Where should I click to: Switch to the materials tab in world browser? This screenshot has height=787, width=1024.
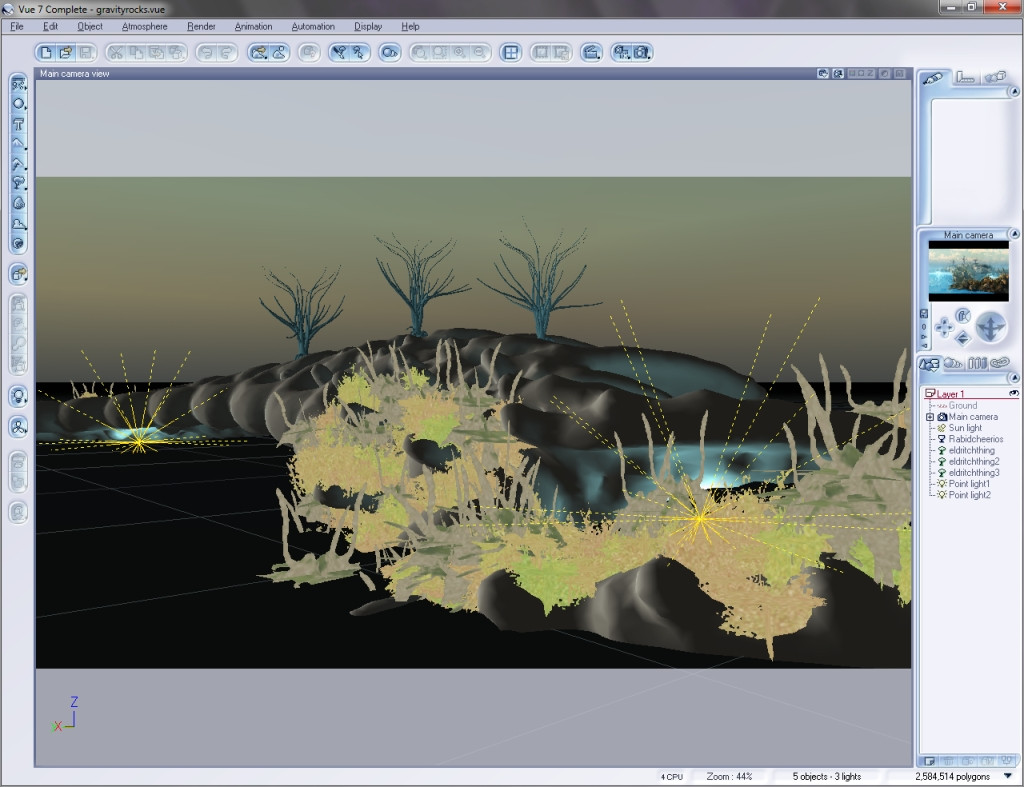pyautogui.click(x=953, y=364)
